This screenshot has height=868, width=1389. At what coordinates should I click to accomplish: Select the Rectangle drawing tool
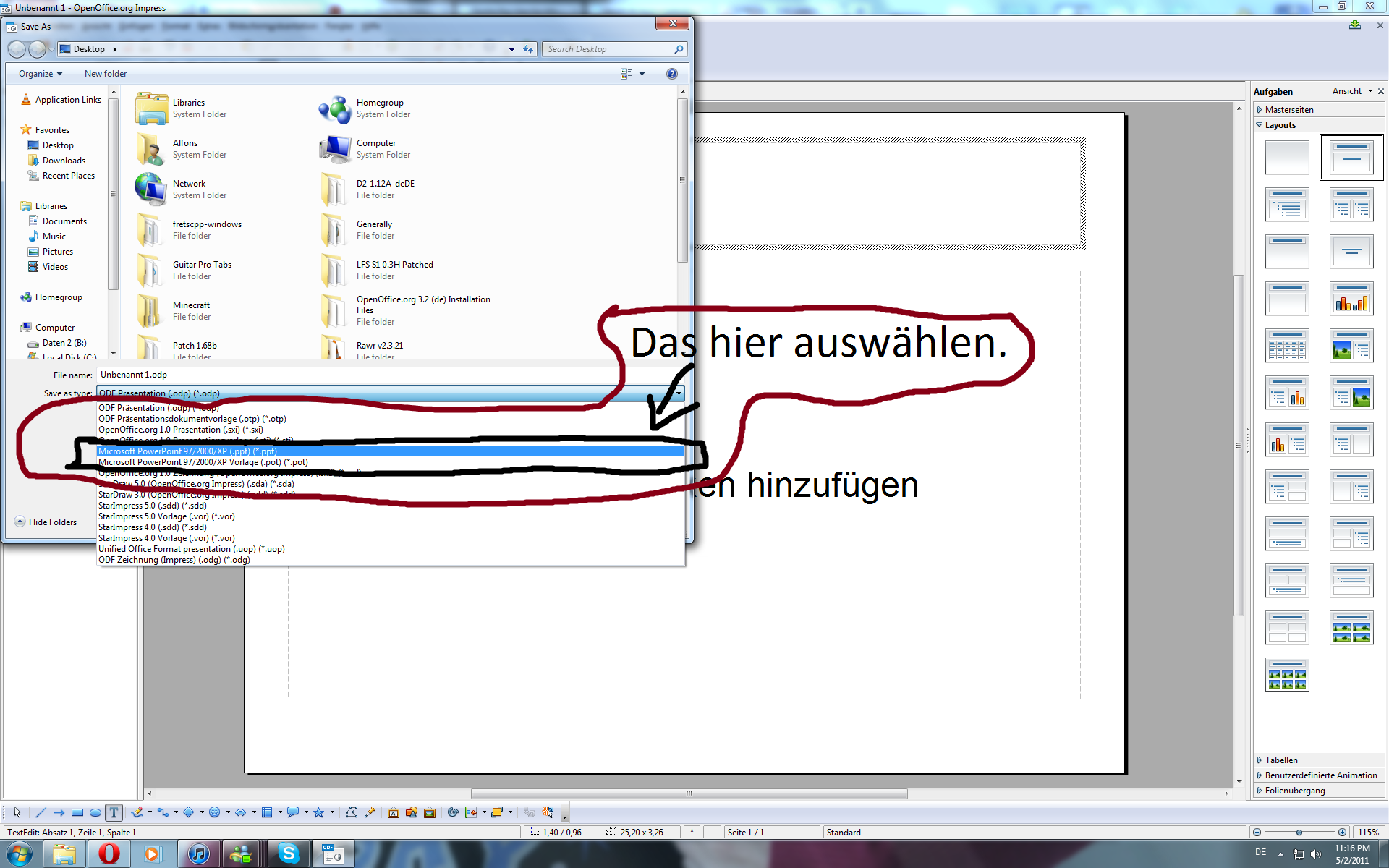pyautogui.click(x=77, y=812)
